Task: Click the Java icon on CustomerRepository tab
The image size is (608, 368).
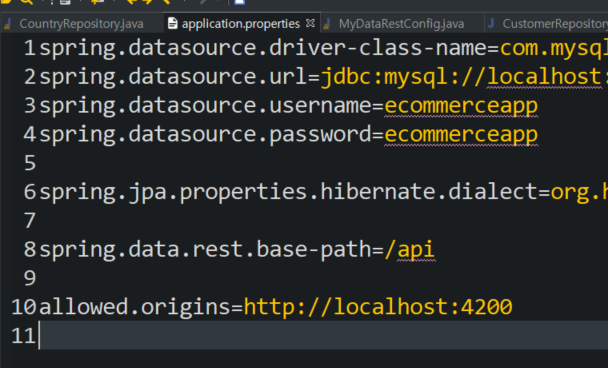Action: 491,24
